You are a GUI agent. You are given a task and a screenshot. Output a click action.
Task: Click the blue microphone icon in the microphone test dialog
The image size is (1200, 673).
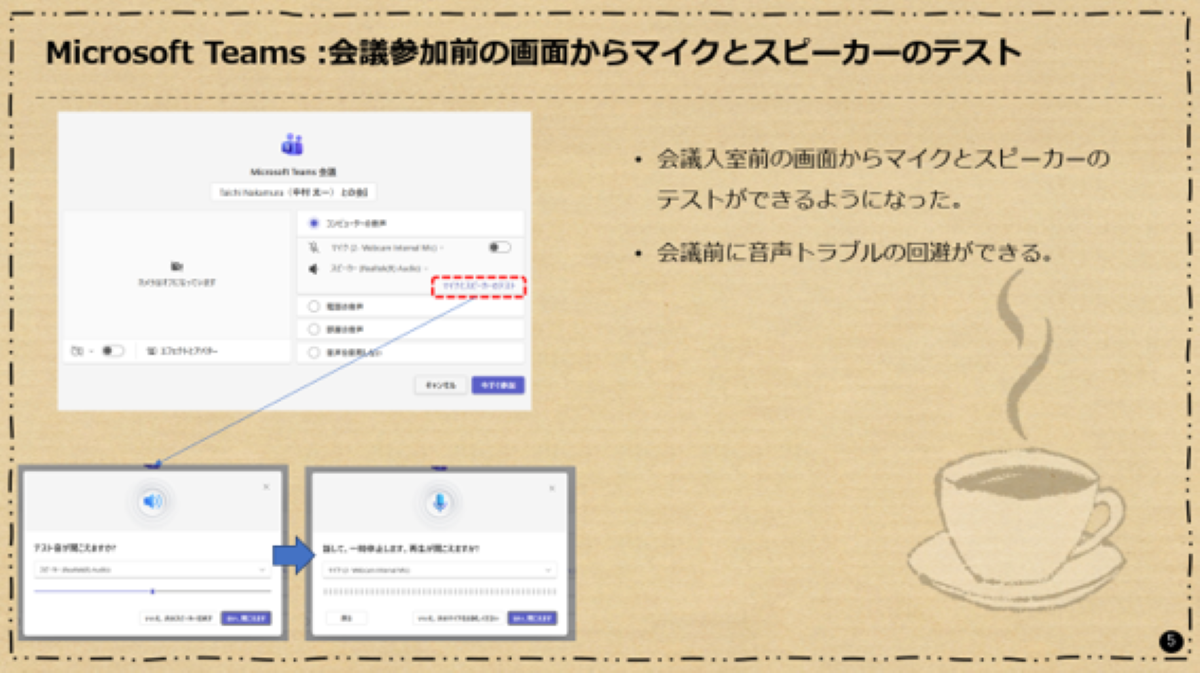pos(438,502)
